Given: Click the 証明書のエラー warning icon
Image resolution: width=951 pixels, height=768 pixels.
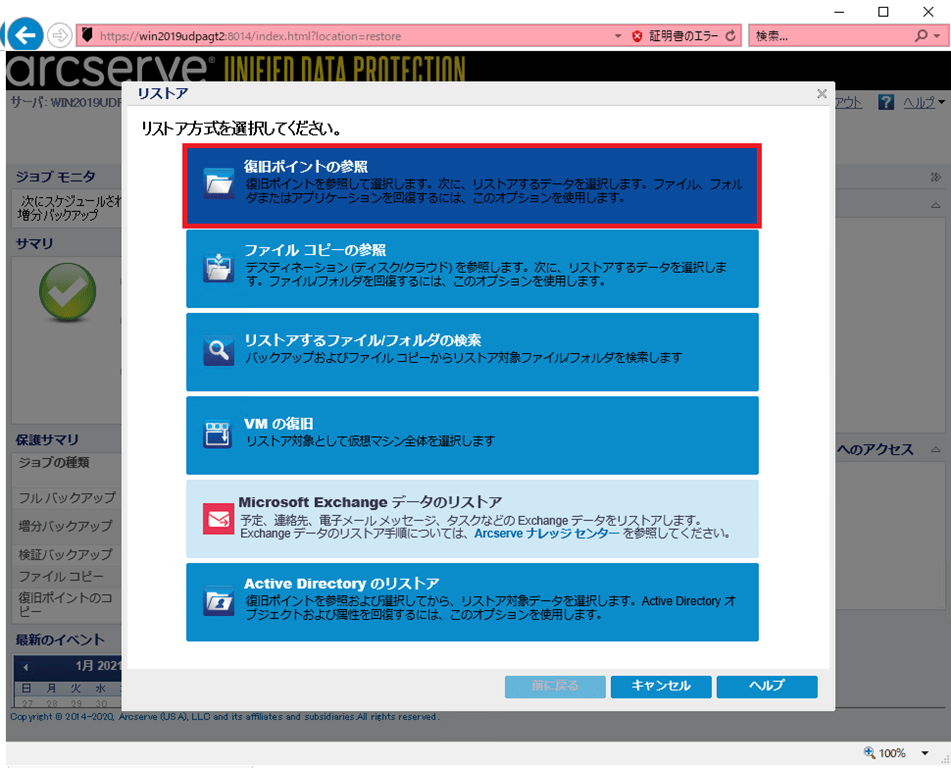Looking at the screenshot, I should pyautogui.click(x=637, y=36).
